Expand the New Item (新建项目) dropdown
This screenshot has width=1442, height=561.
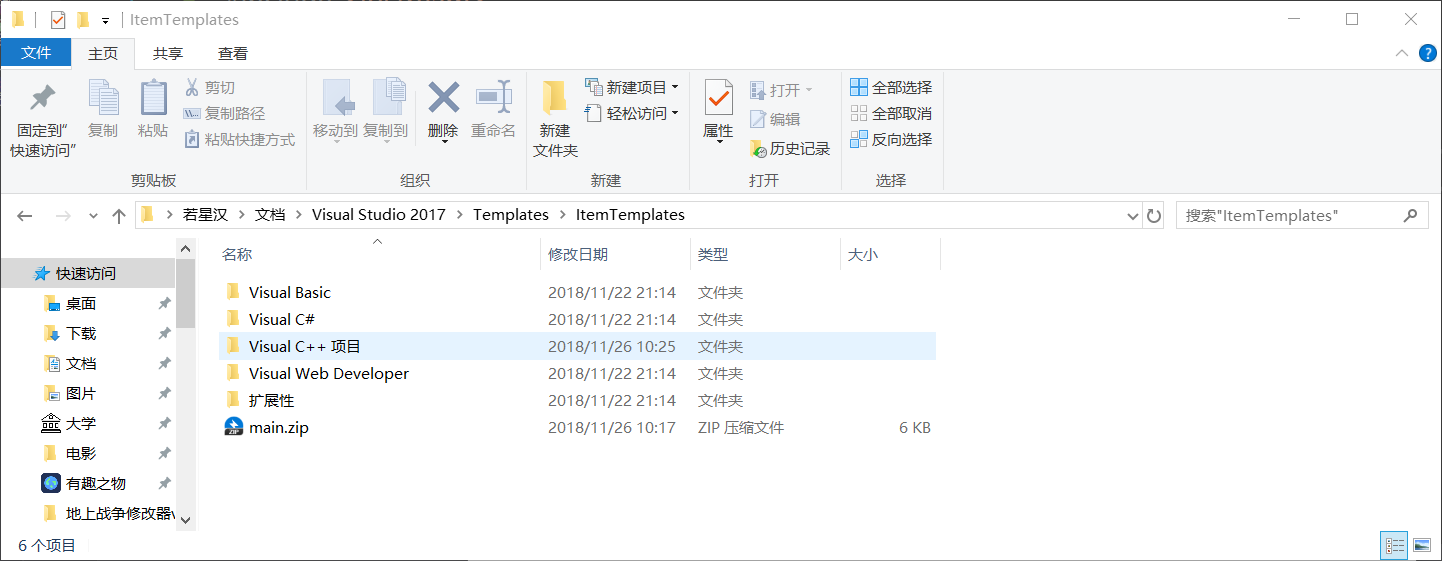click(x=632, y=88)
